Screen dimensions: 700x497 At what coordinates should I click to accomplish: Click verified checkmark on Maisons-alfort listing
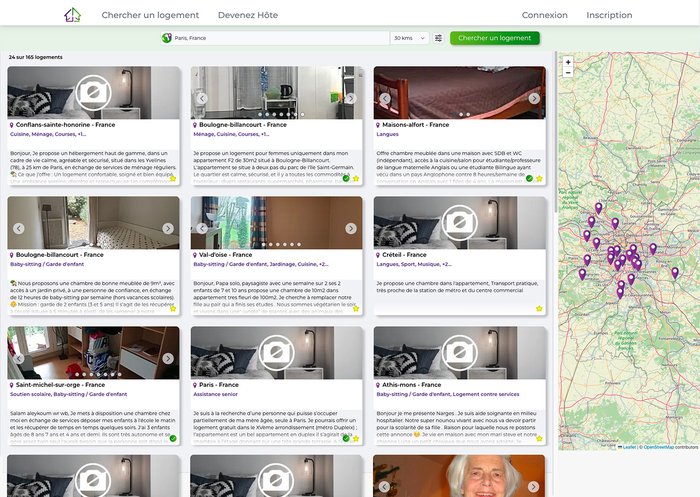[x=529, y=179]
